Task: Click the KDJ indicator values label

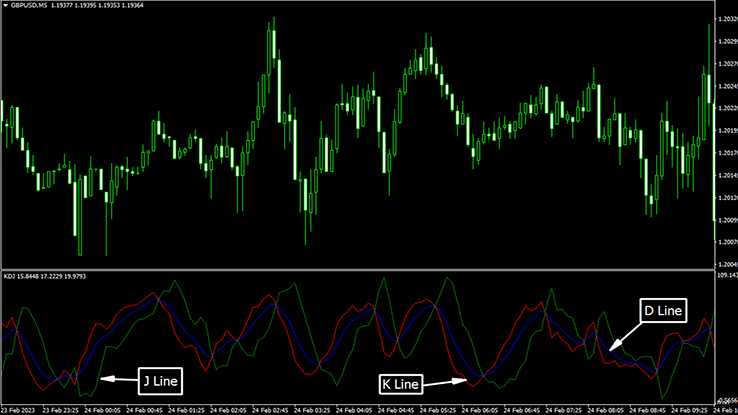Action: [45, 276]
